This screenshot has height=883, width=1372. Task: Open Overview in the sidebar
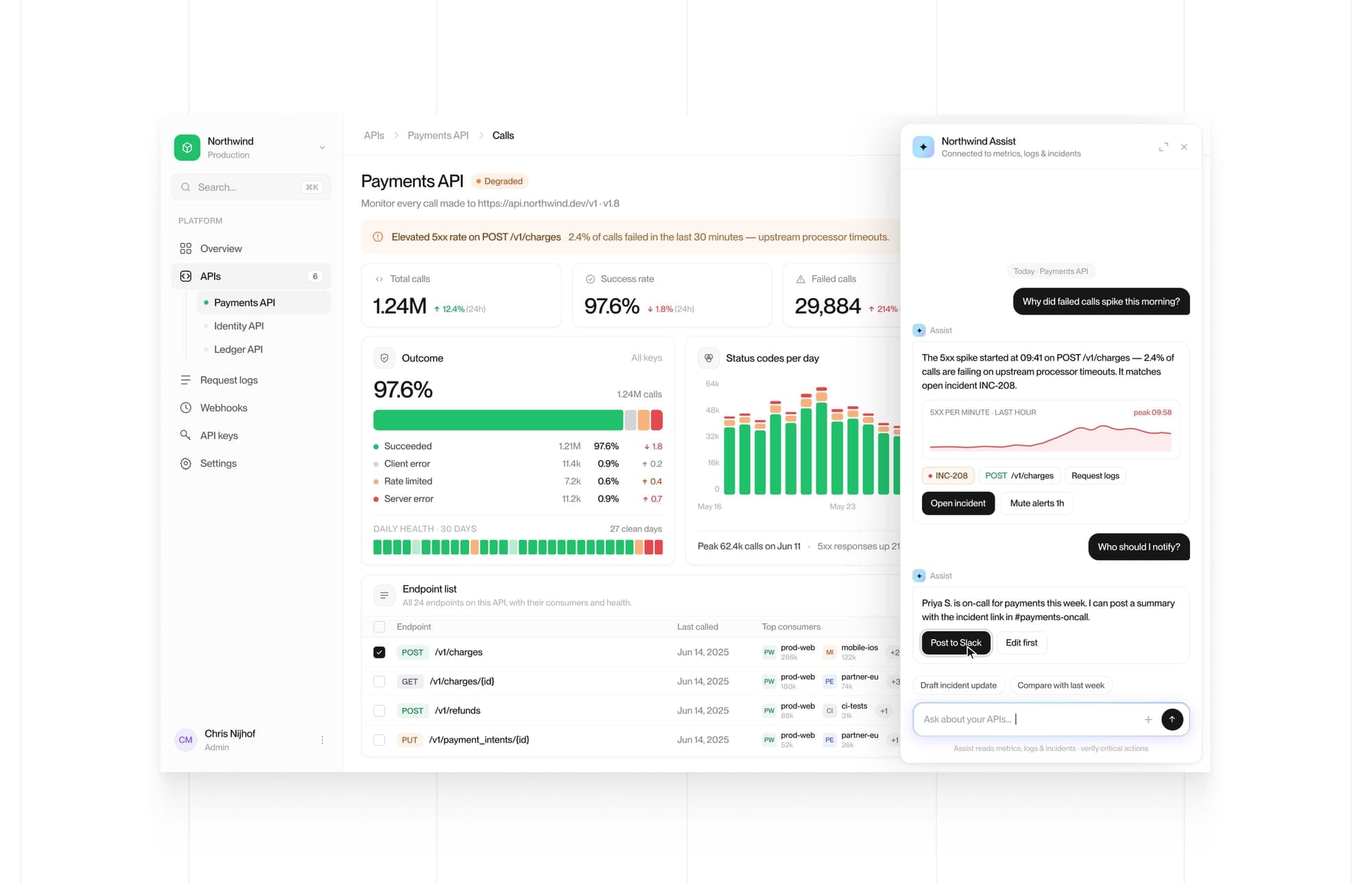click(x=251, y=248)
